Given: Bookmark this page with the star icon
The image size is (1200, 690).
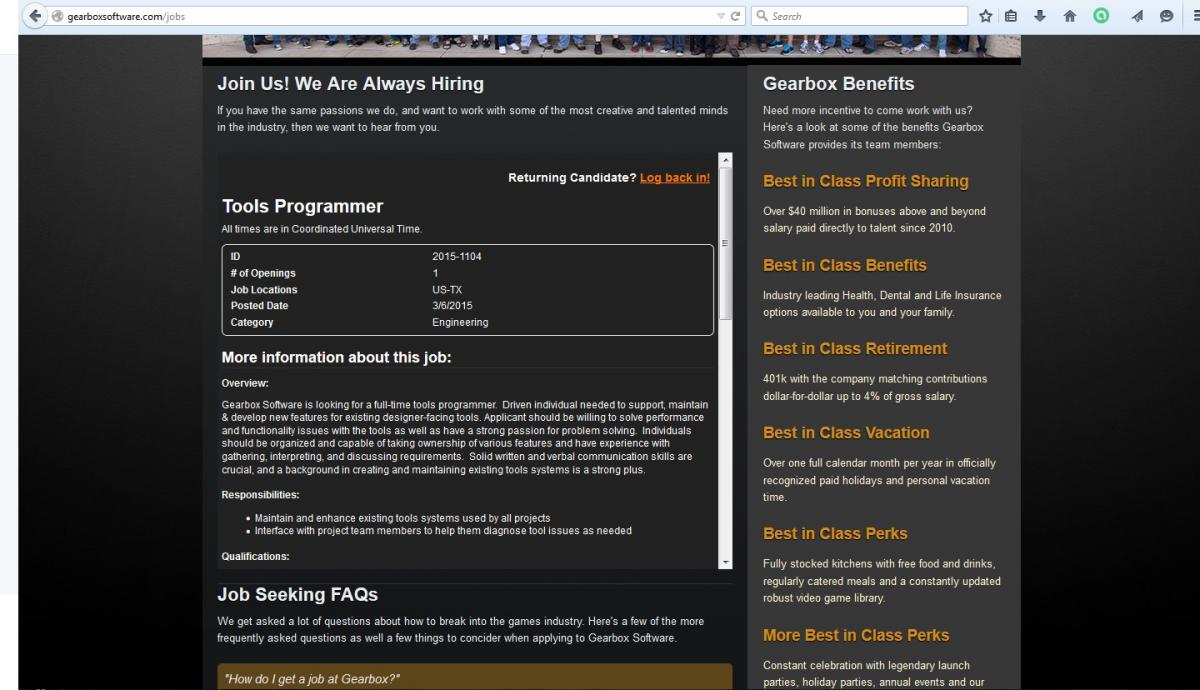Looking at the screenshot, I should tap(986, 16).
